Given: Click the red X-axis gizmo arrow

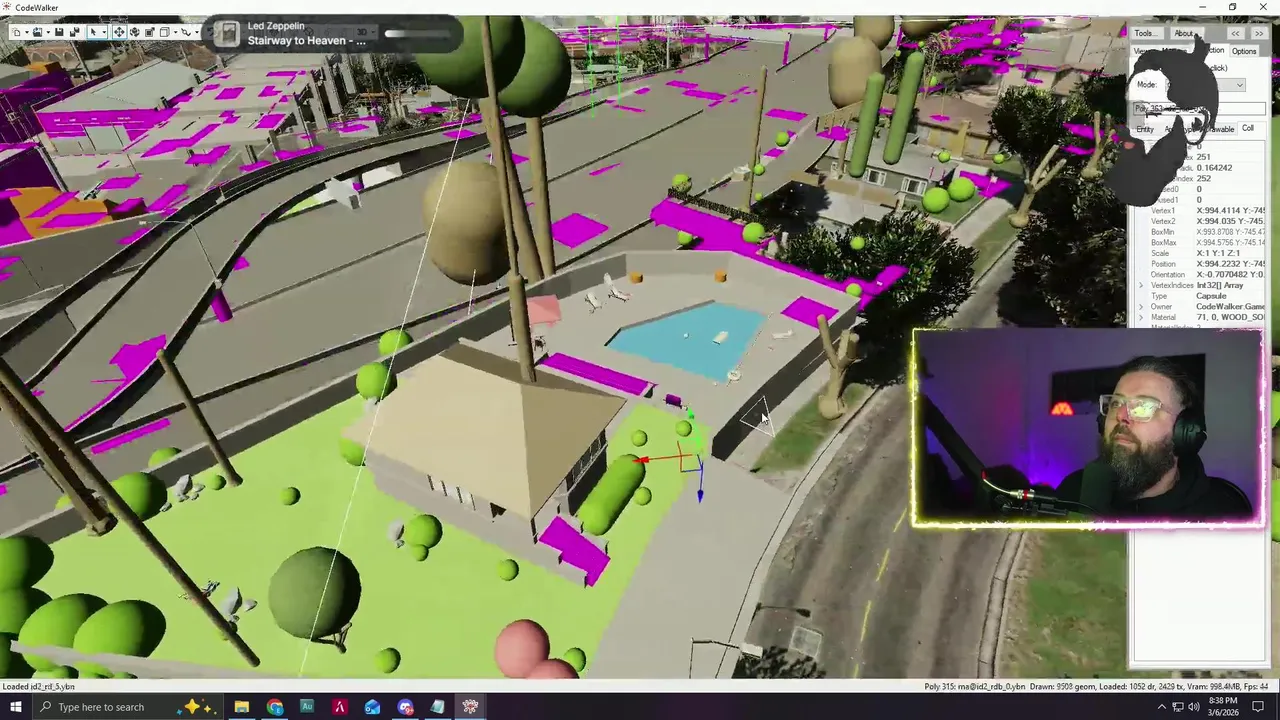Looking at the screenshot, I should pos(640,461).
